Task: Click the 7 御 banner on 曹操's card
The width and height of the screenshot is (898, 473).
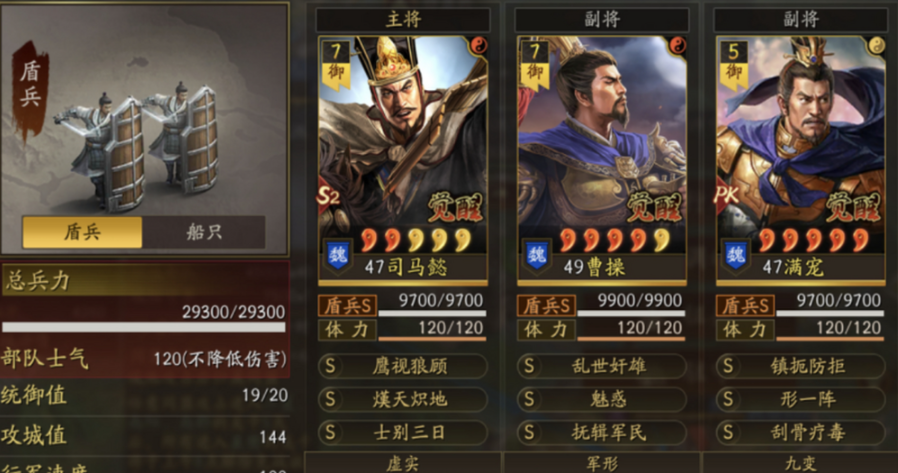Action: click(x=534, y=65)
